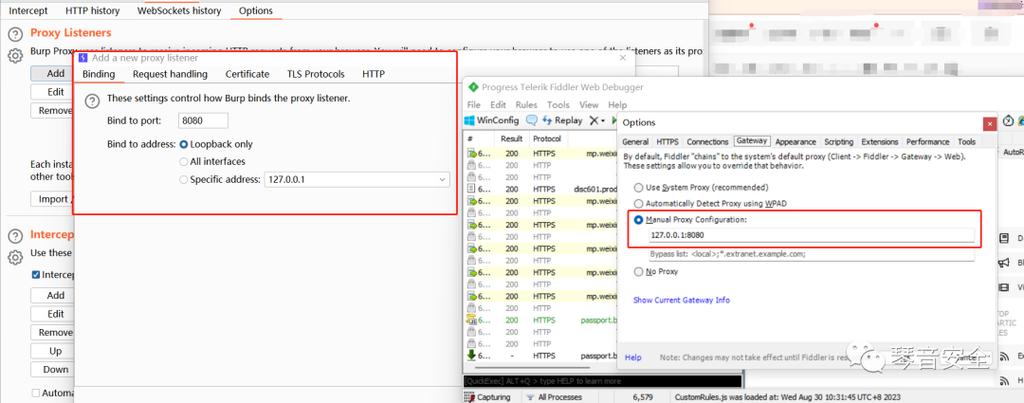The width and height of the screenshot is (1024, 403).
Task: Toggle the Intercept checkbox in Burp options
Action: (36, 275)
